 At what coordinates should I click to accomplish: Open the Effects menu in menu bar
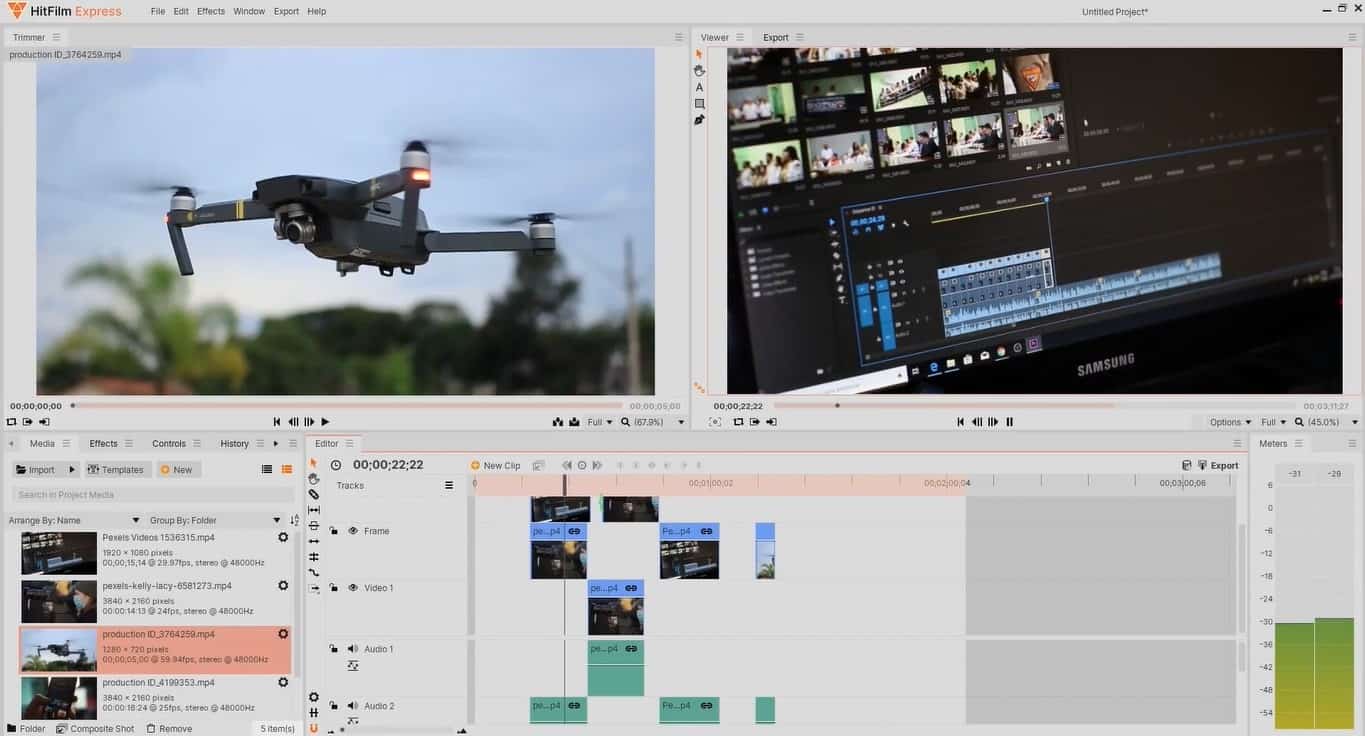(211, 11)
